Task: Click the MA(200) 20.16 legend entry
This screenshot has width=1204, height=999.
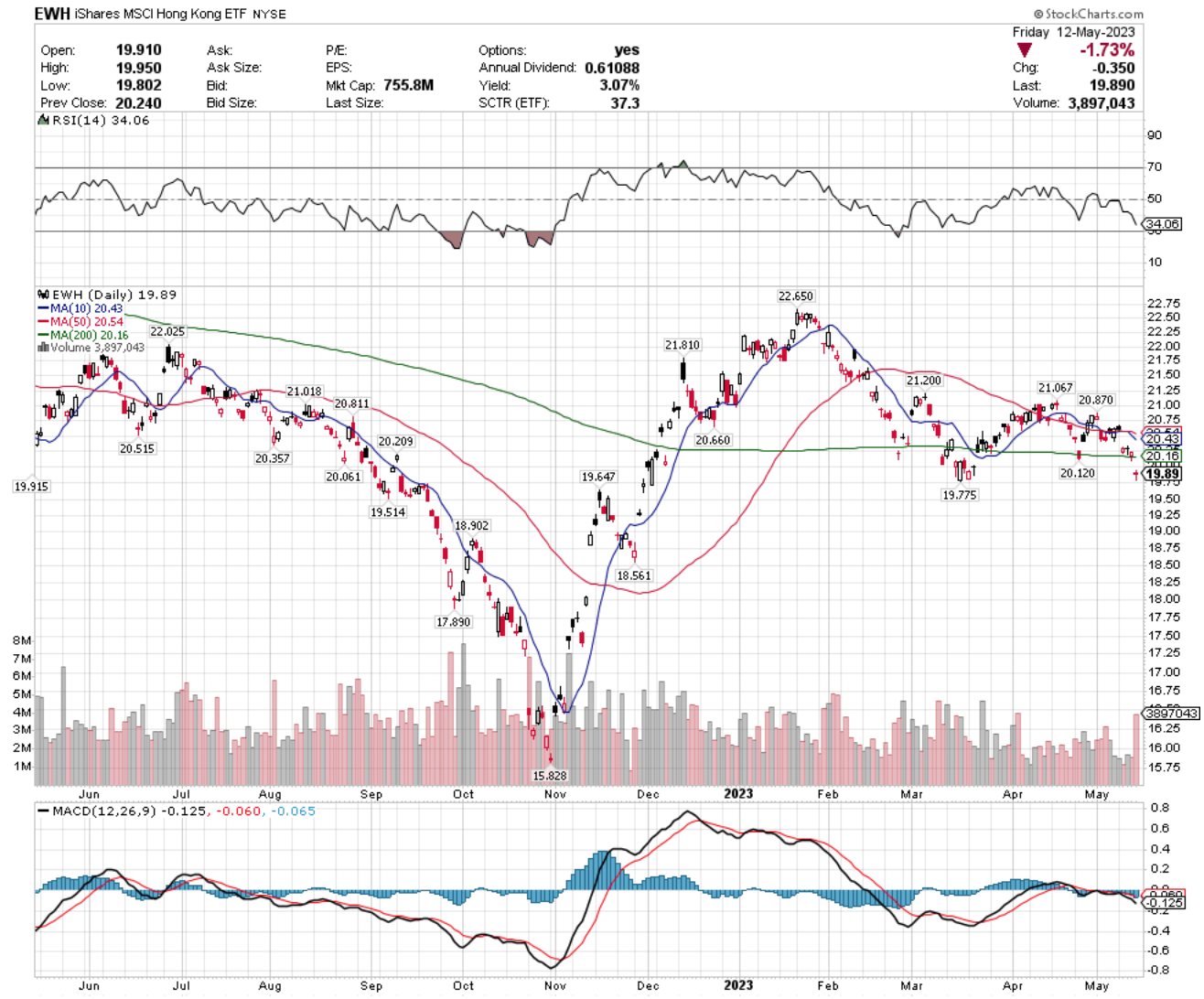Action: click(x=82, y=335)
